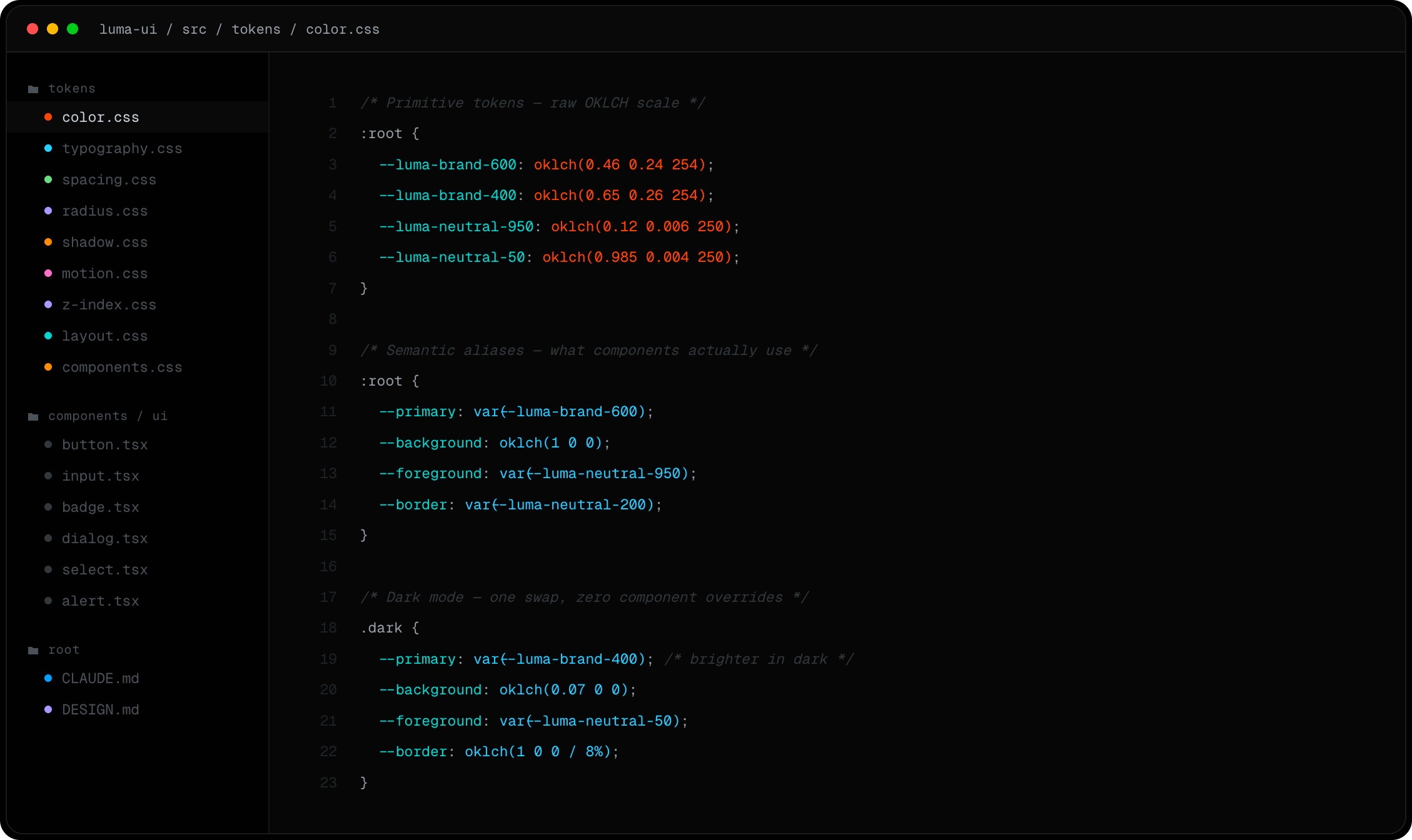
Task: Open badge.tsx component file
Action: (138, 507)
